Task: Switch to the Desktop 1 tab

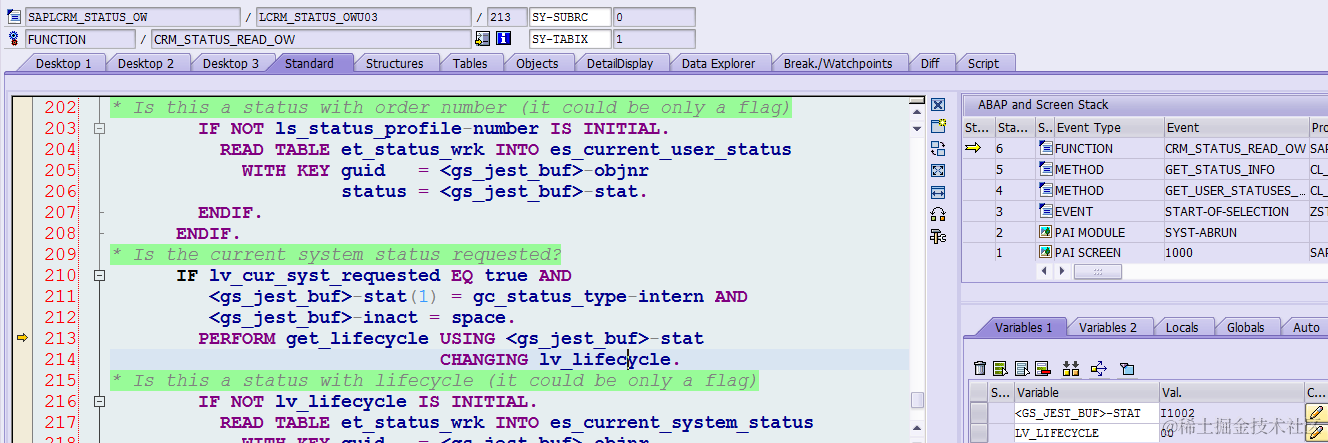Action: coord(64,63)
